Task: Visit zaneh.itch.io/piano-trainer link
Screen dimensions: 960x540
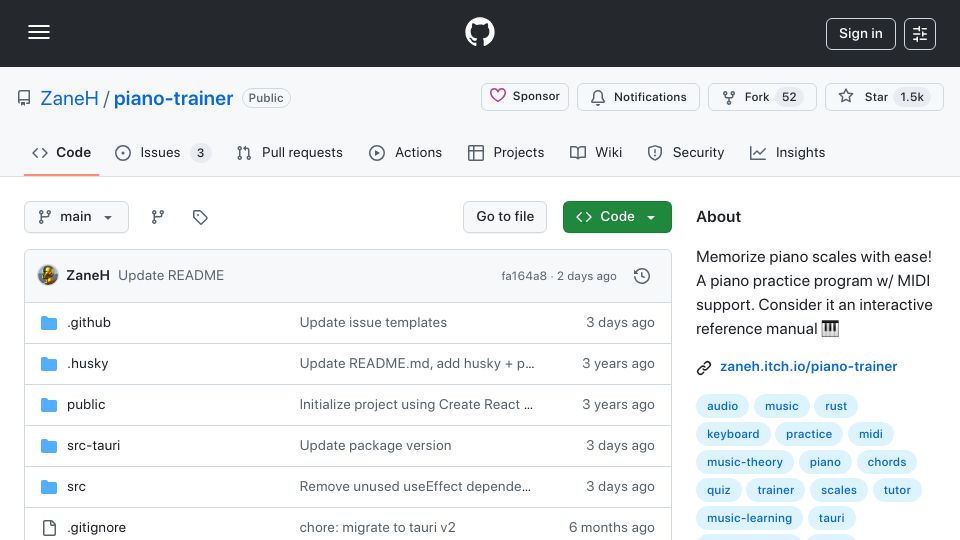Action: click(x=808, y=367)
